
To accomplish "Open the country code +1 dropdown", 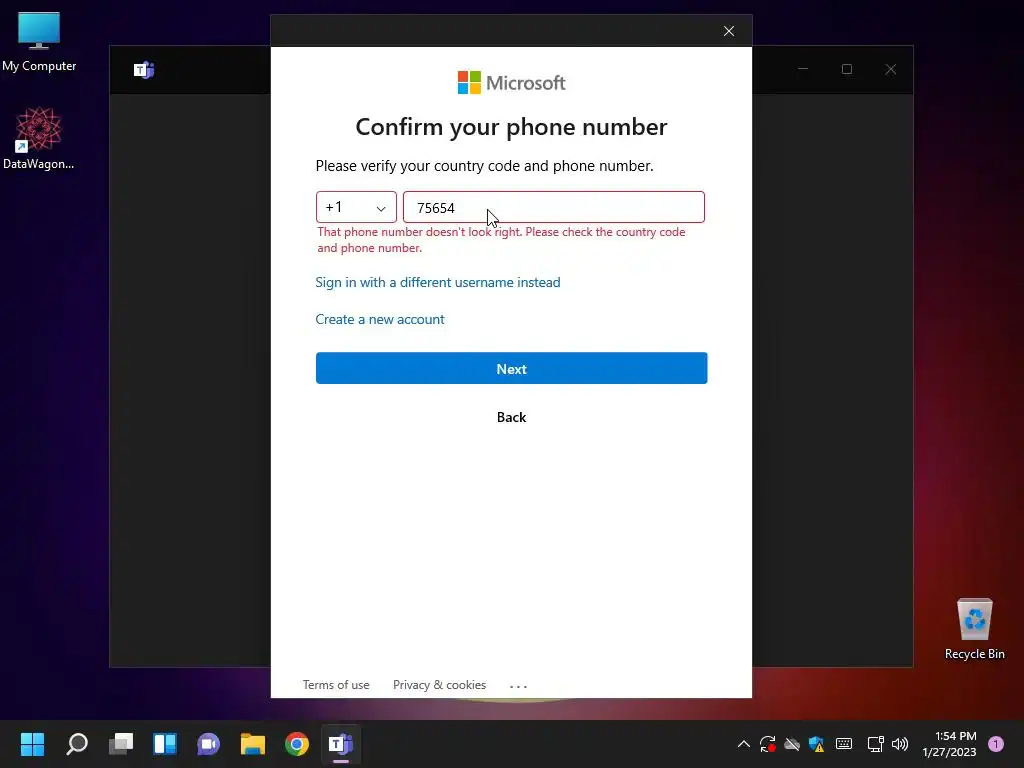I will coord(356,208).
